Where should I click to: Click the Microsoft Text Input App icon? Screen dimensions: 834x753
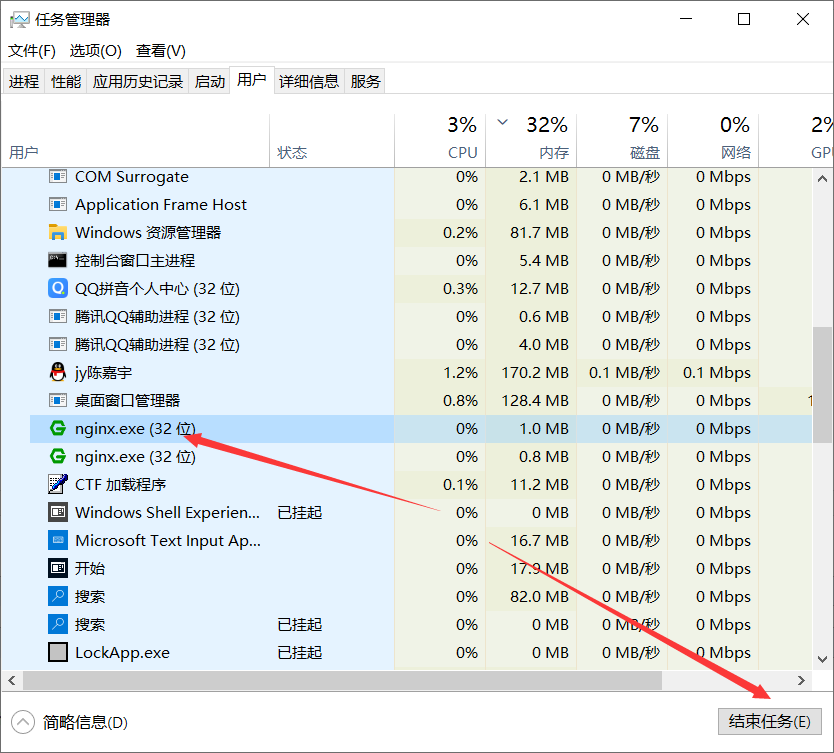tap(57, 540)
